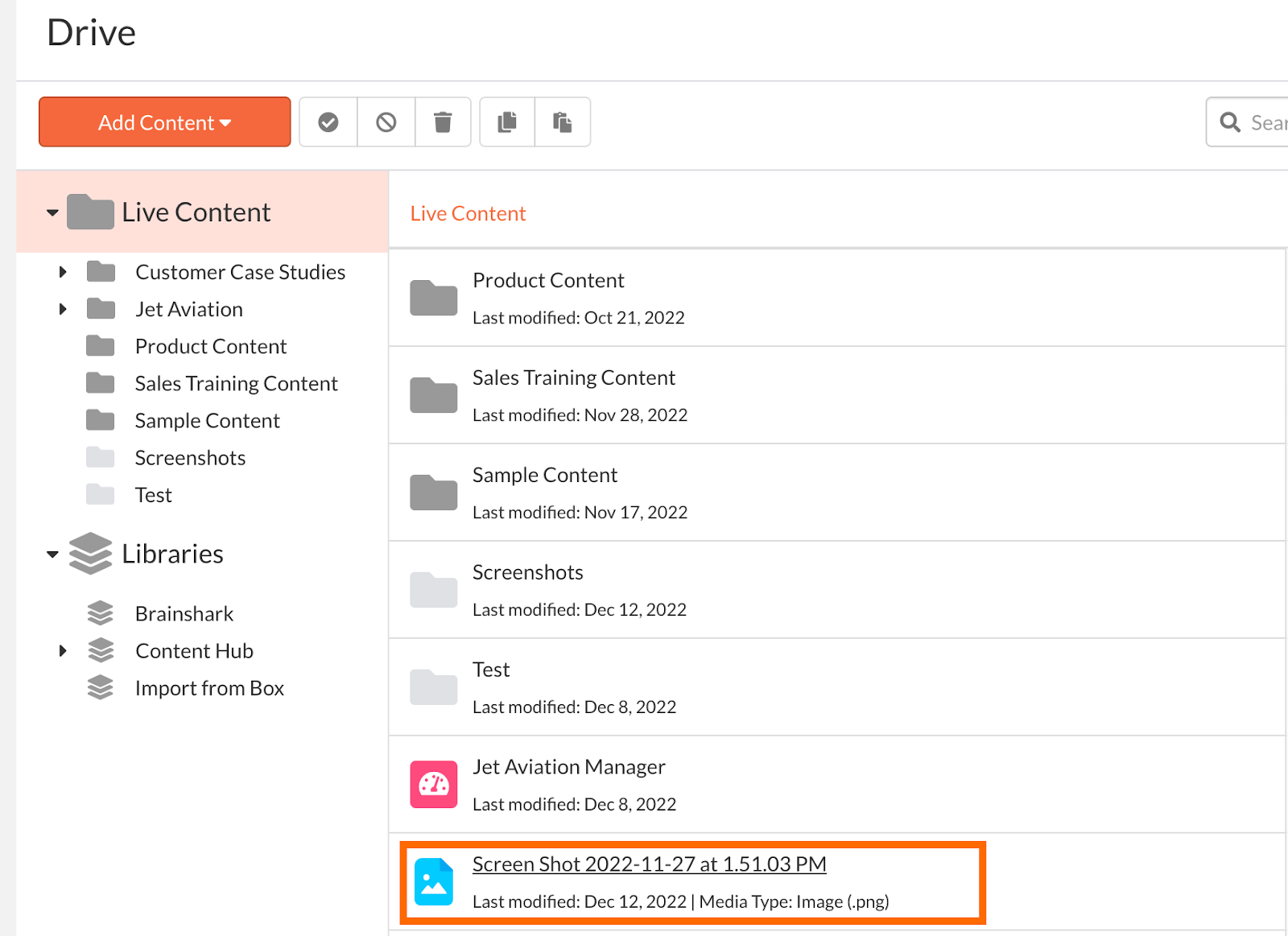
Task: Collapse the Libraries section arrow
Action: (x=52, y=555)
